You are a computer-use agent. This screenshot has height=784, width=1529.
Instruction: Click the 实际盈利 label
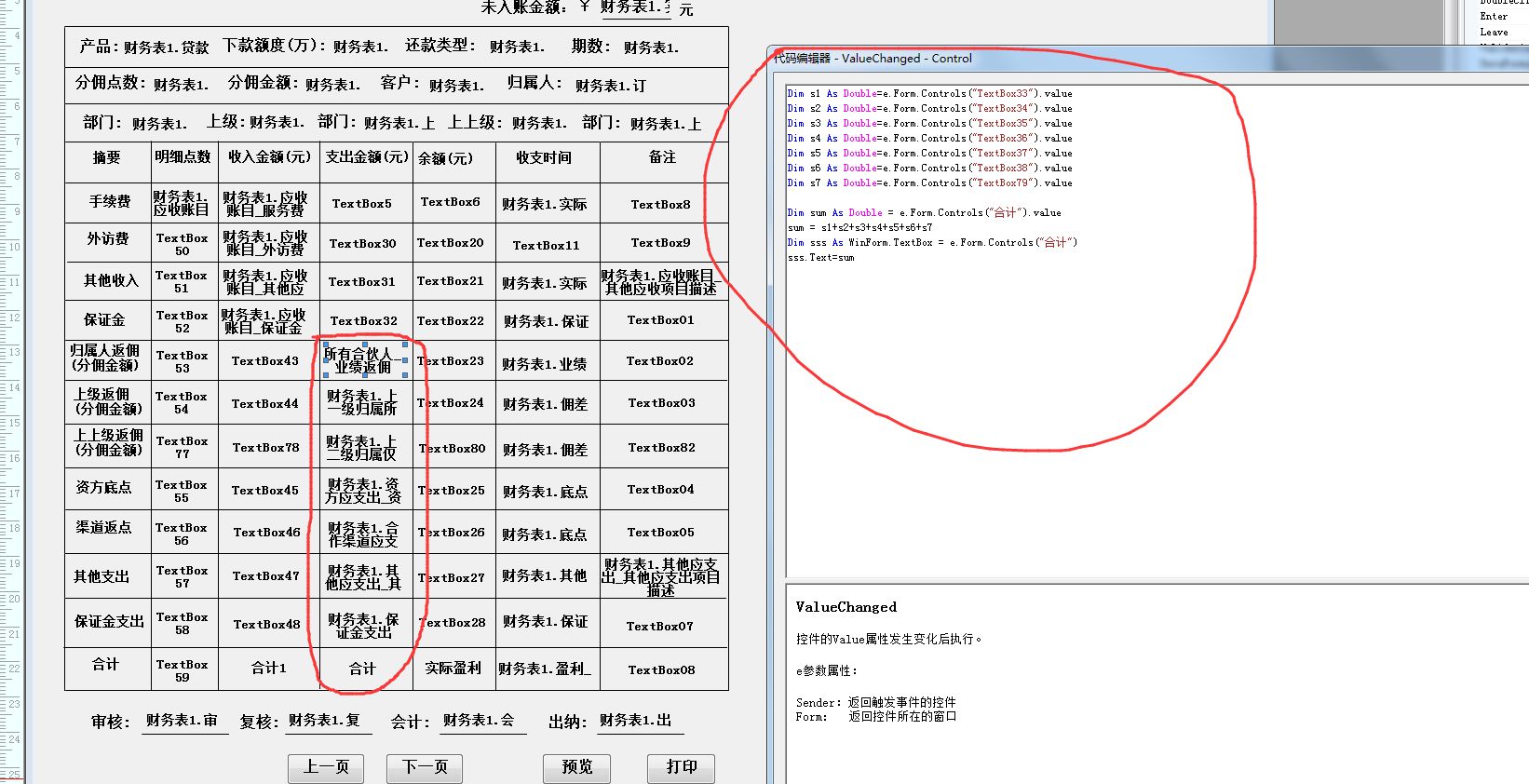pos(453,669)
